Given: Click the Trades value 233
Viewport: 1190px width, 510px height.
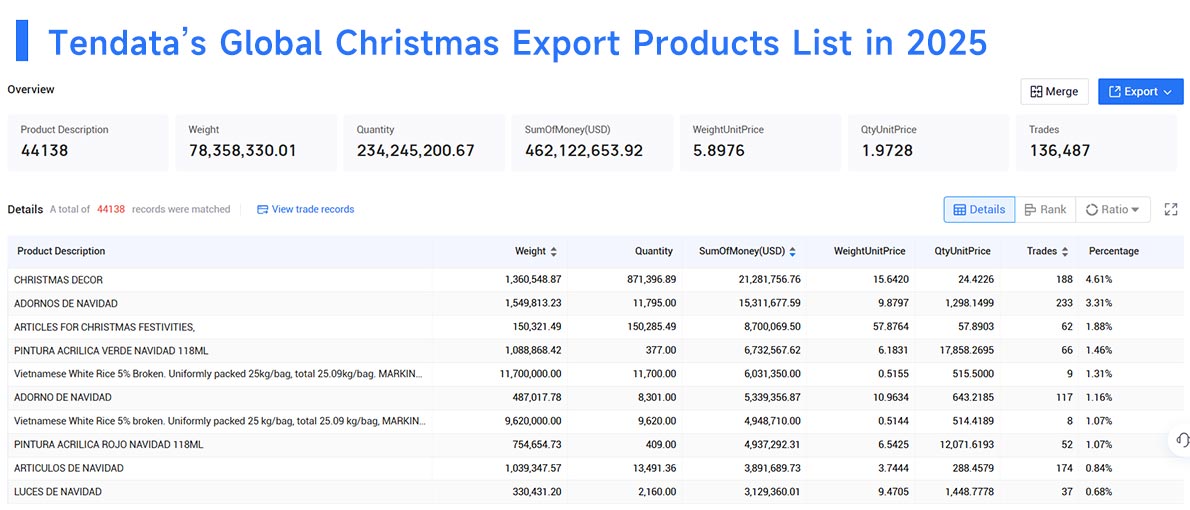Looking at the screenshot, I should pos(1063,303).
